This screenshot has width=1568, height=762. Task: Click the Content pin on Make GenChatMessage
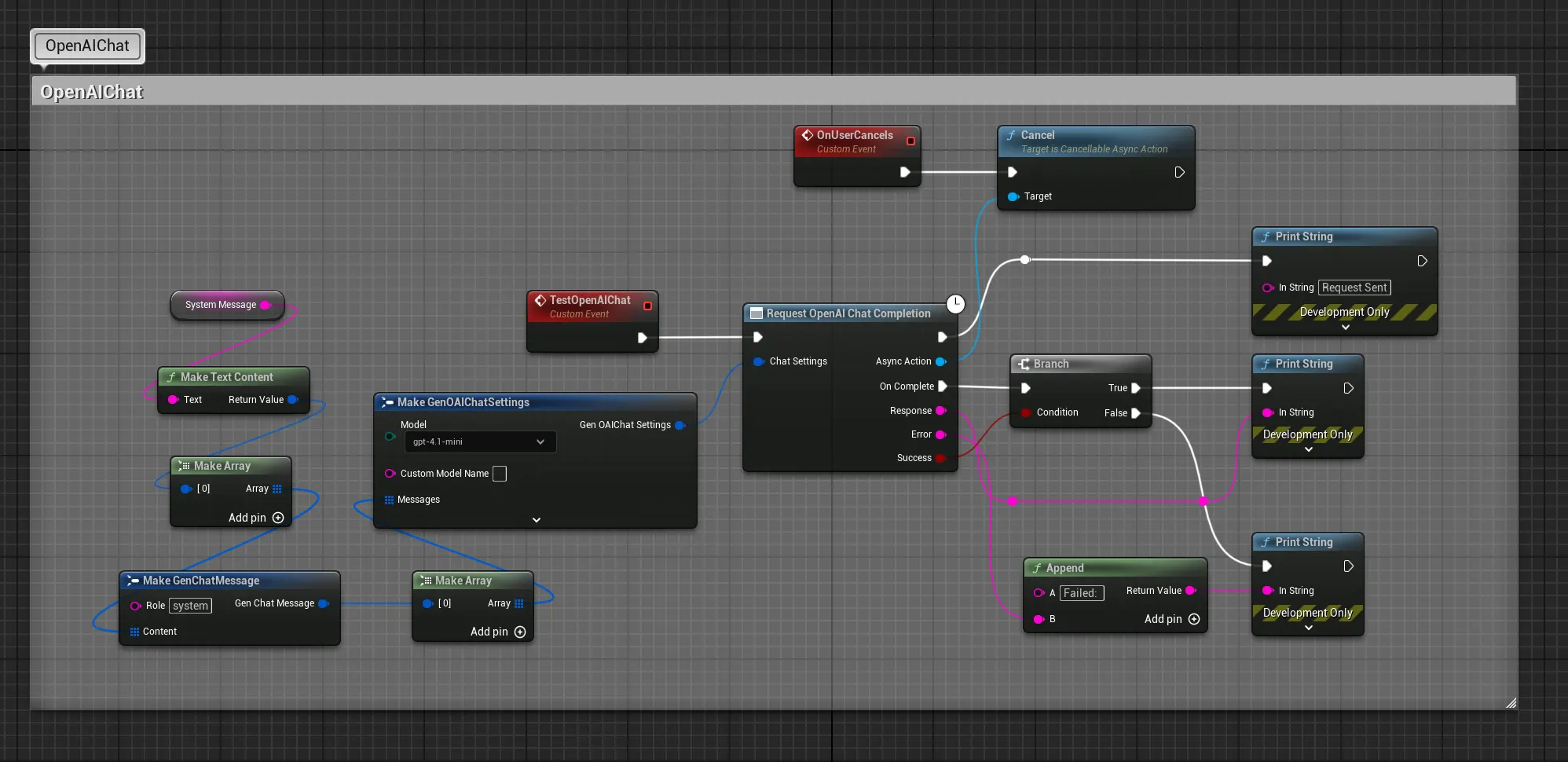click(134, 632)
